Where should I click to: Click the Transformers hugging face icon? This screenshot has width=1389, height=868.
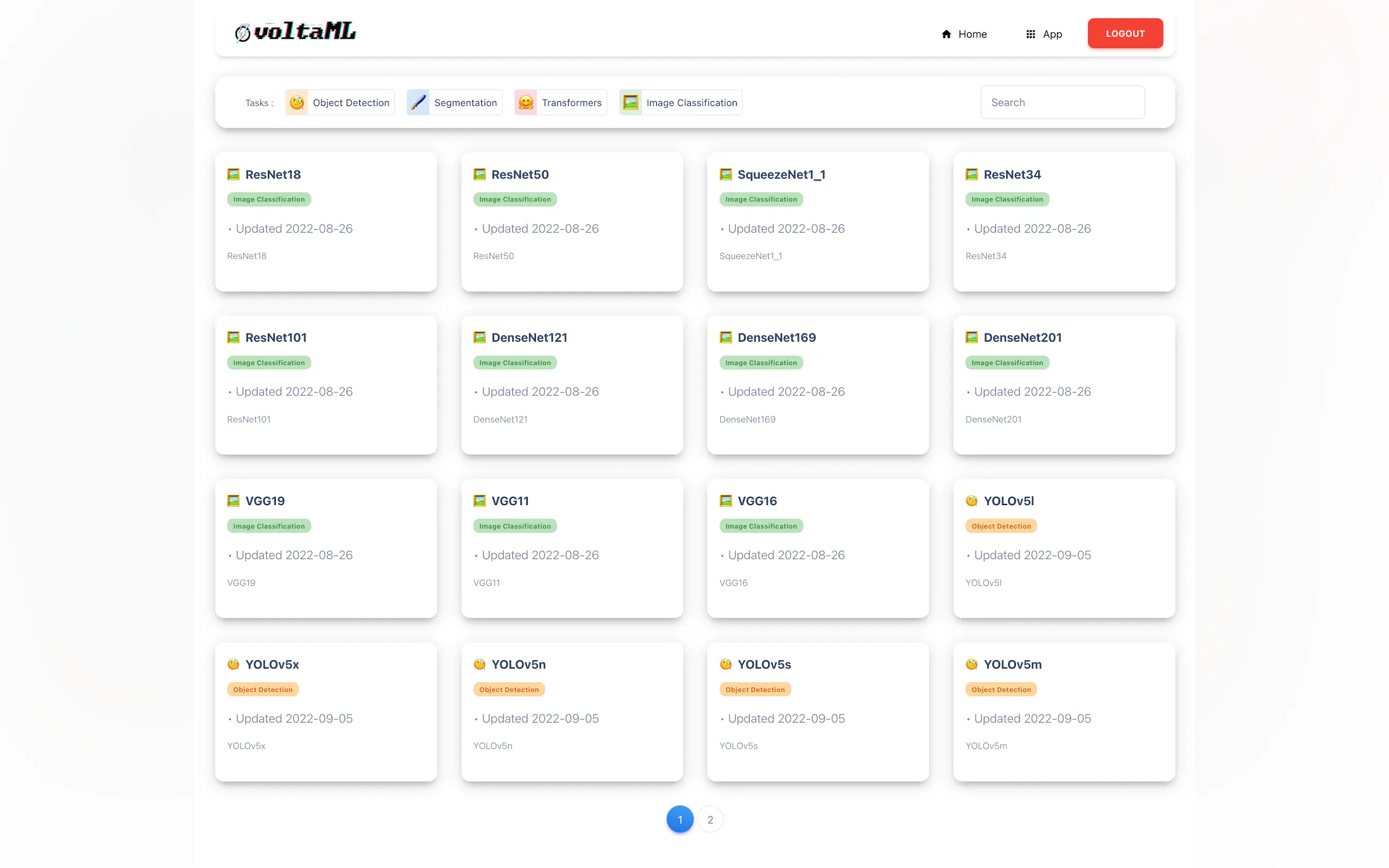click(x=526, y=103)
